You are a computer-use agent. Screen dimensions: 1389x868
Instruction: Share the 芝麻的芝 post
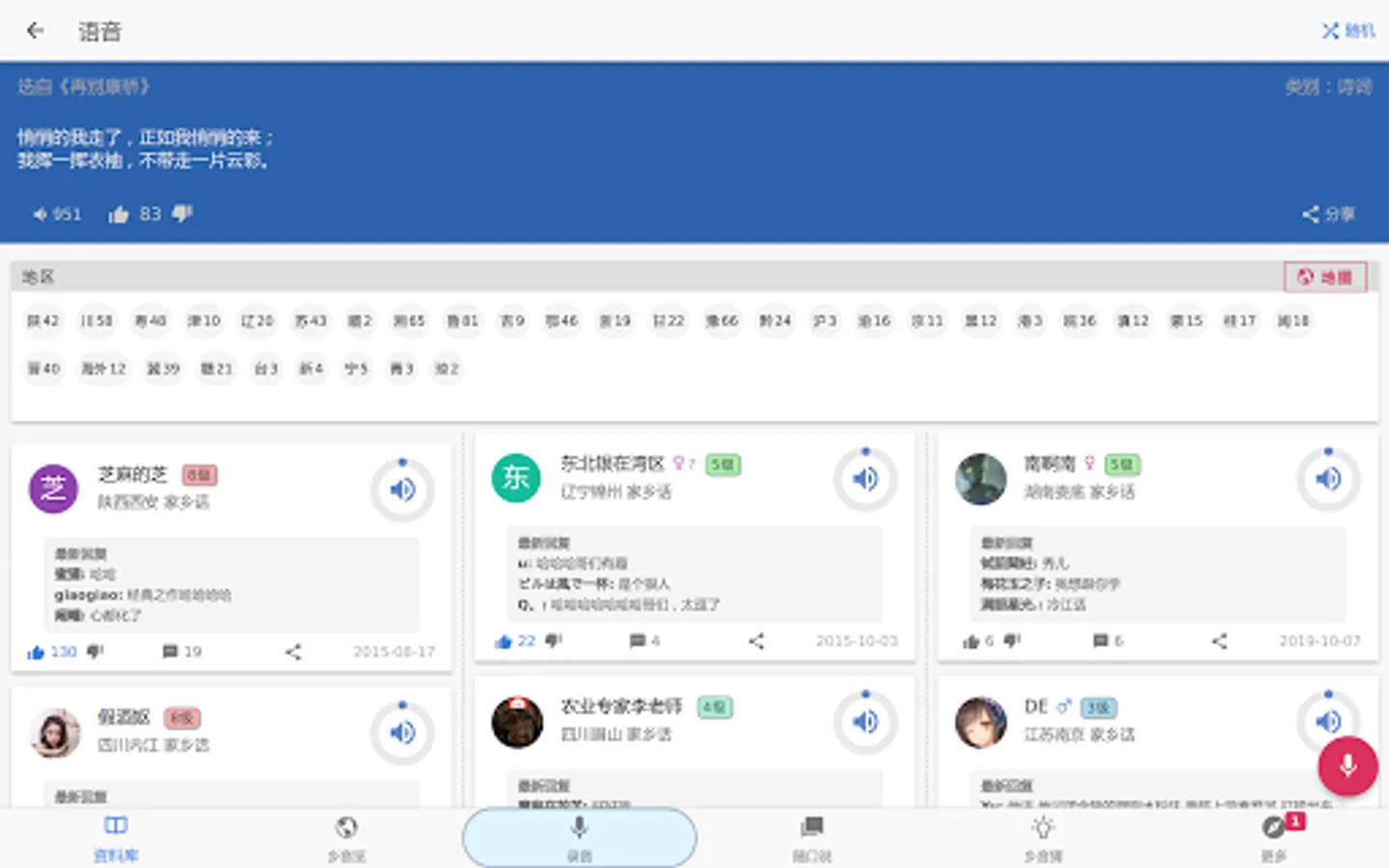click(293, 652)
